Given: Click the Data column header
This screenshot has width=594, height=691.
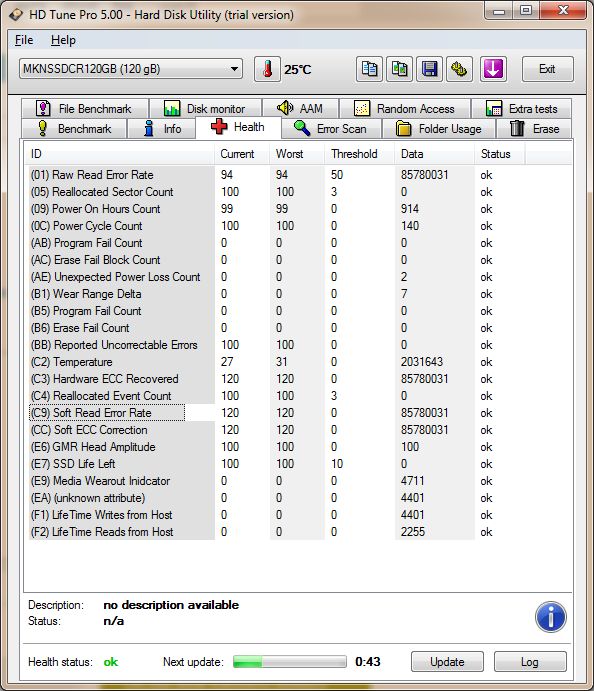Looking at the screenshot, I should [434, 154].
